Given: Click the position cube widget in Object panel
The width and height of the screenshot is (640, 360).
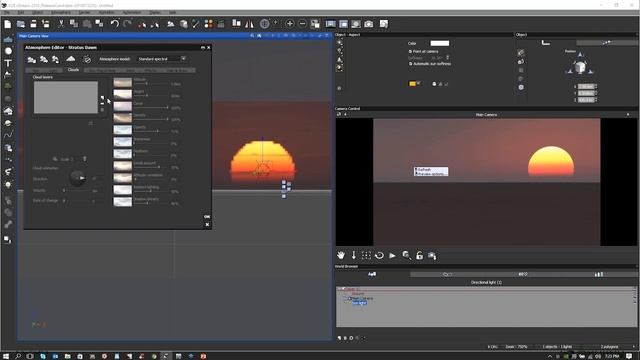Looking at the screenshot, I should click(580, 67).
